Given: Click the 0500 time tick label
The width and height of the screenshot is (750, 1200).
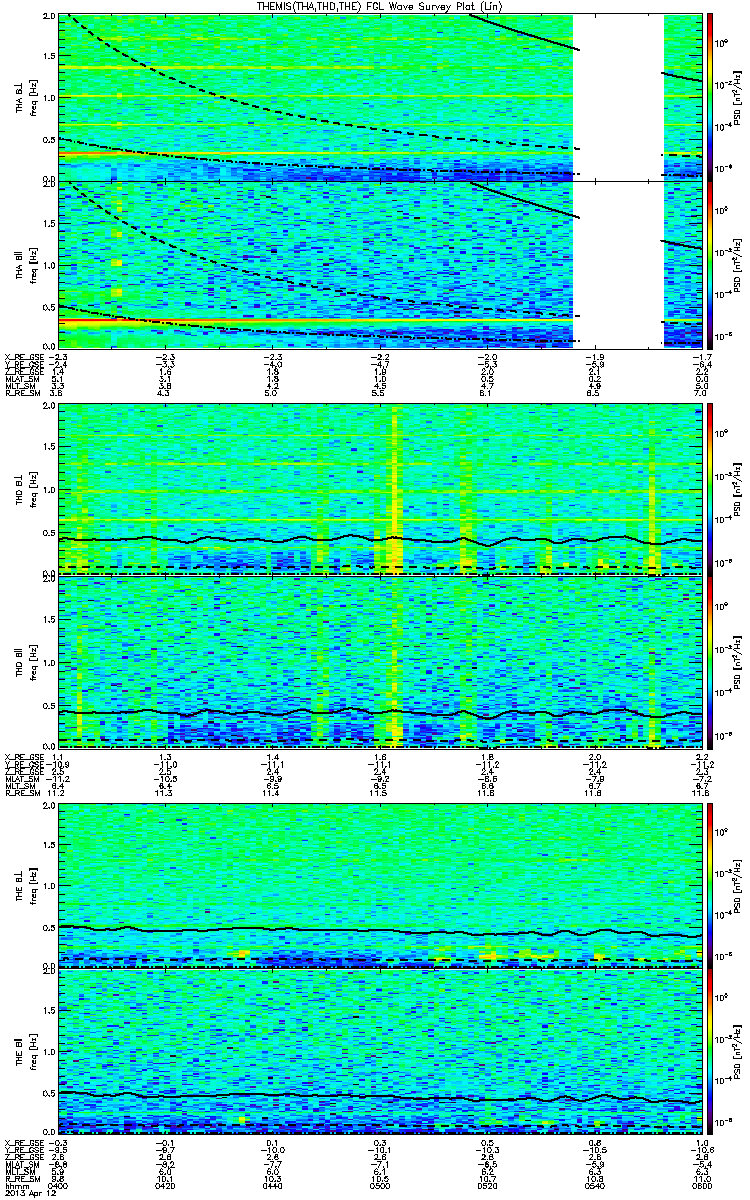Looking at the screenshot, I should [x=380, y=1184].
